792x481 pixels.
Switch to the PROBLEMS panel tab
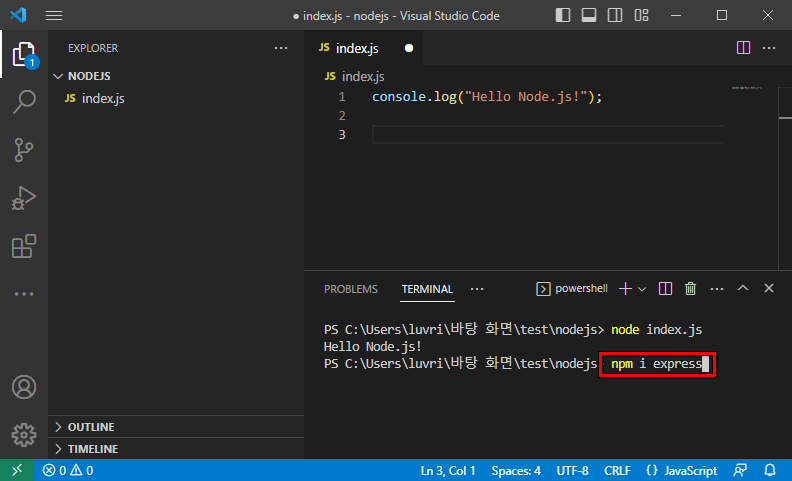(351, 289)
